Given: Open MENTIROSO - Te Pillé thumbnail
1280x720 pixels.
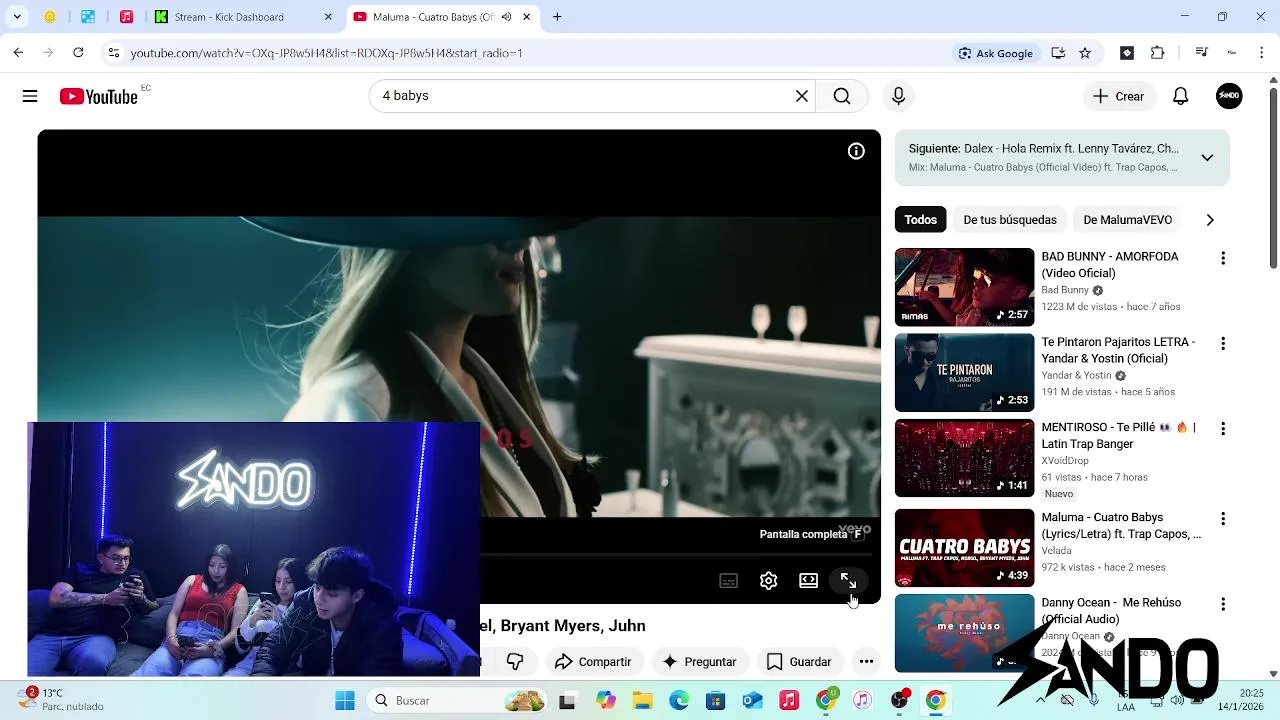Looking at the screenshot, I should click(x=964, y=458).
